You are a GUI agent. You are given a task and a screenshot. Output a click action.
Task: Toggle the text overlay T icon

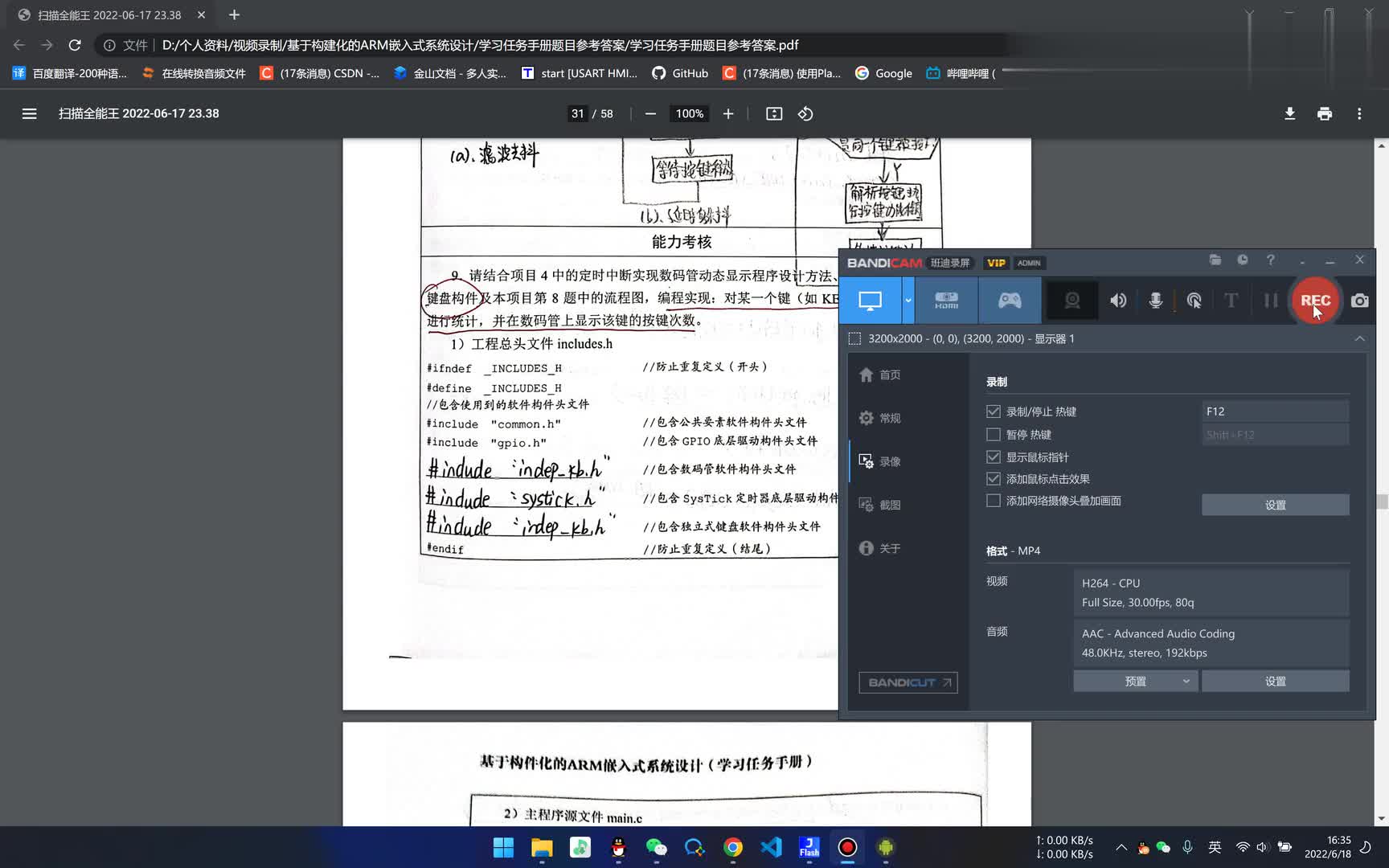1231,301
